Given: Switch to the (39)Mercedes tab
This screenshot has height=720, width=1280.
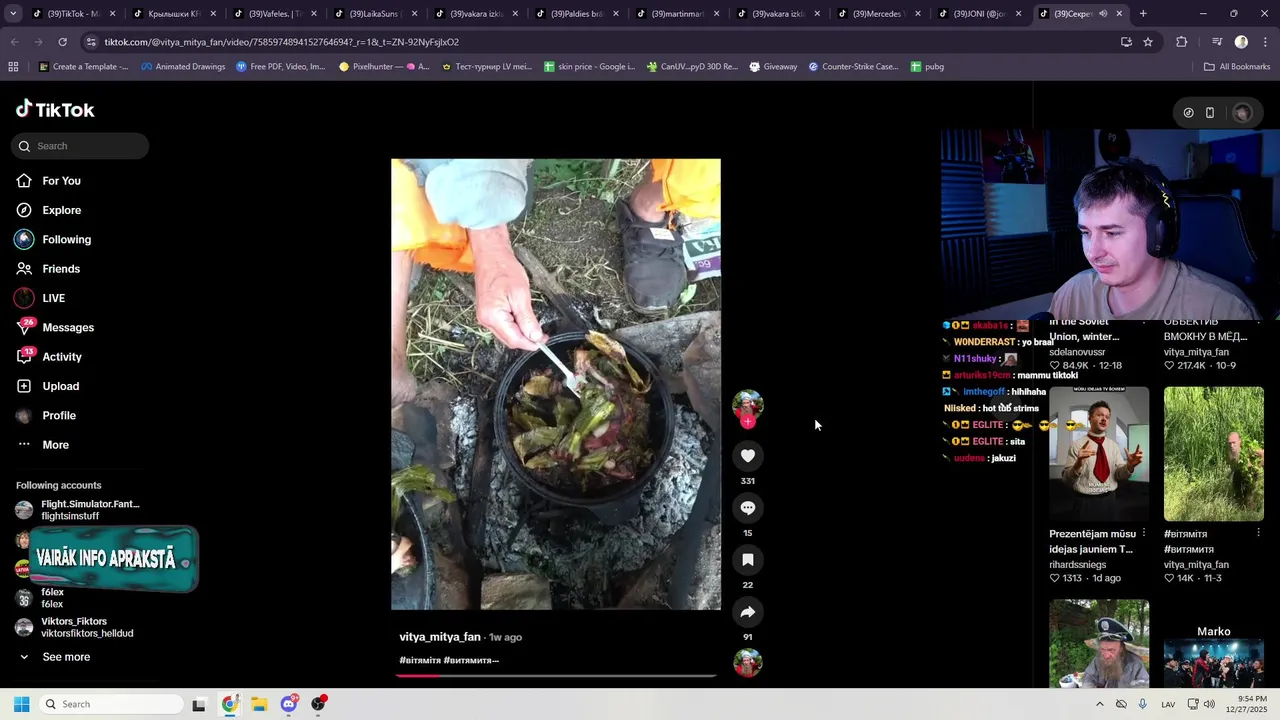Looking at the screenshot, I should (x=877, y=14).
